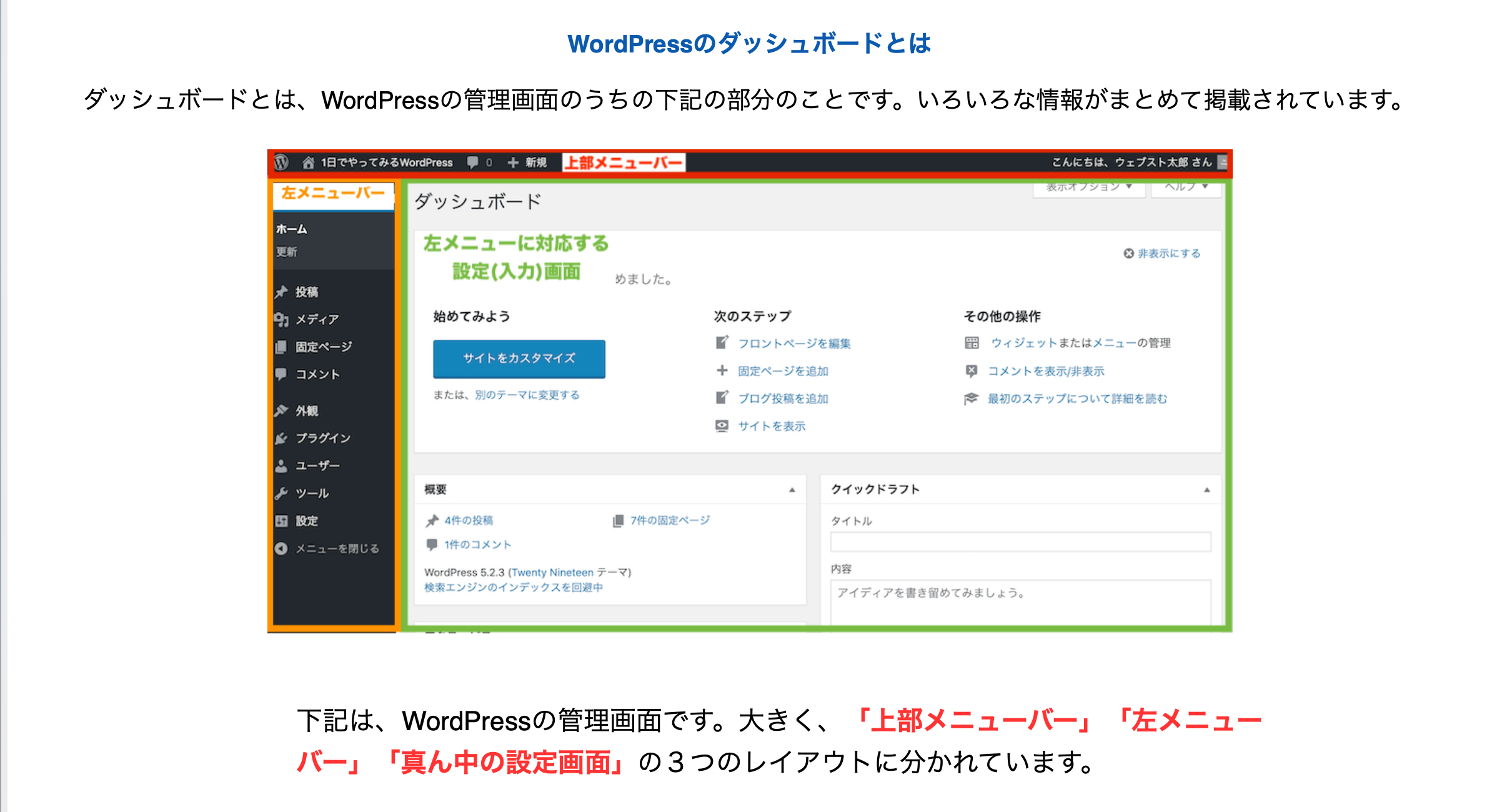Open ツール via the wrench icon
Image resolution: width=1492 pixels, height=812 pixels.
[x=282, y=493]
